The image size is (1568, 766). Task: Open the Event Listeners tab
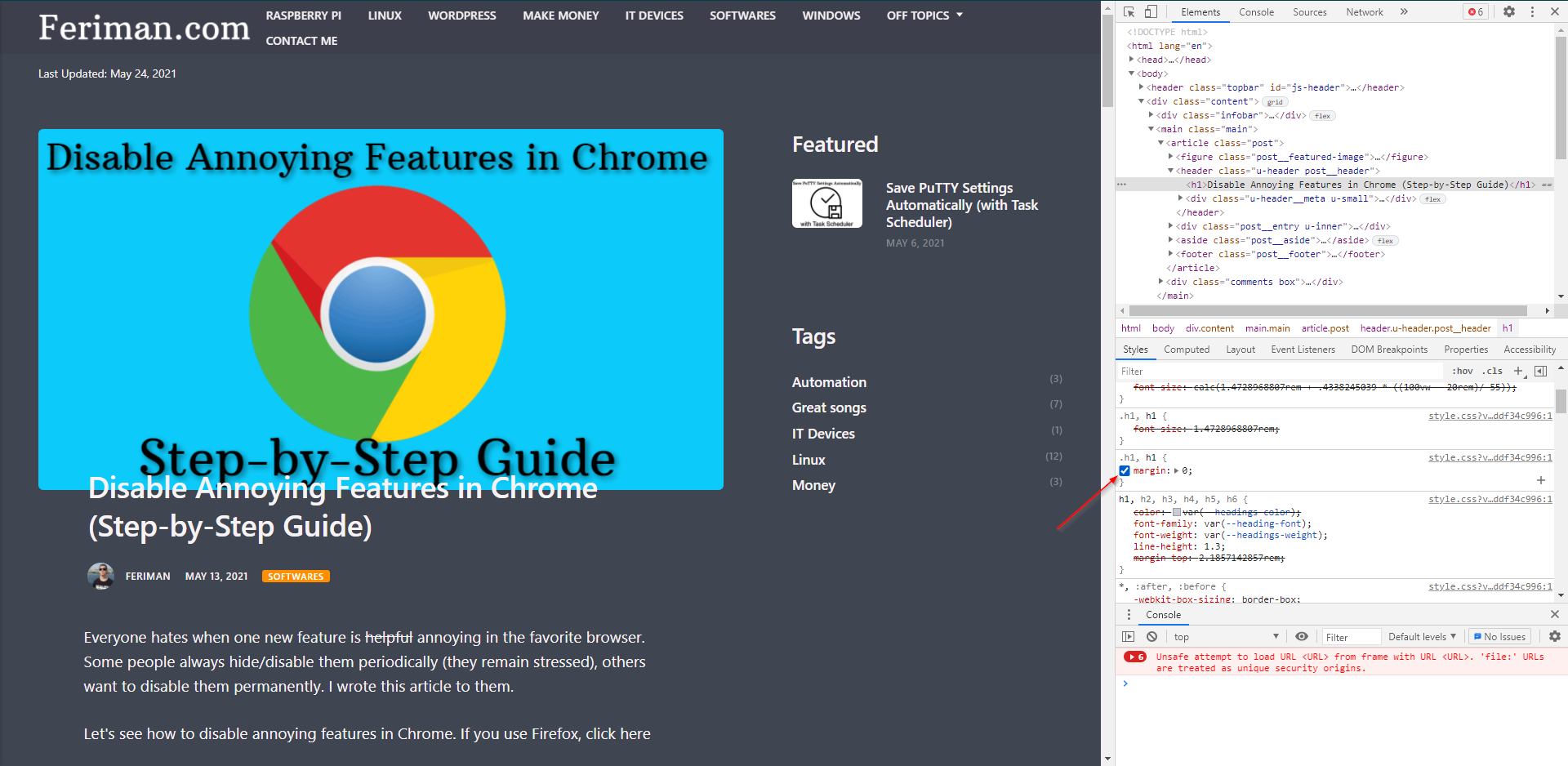(1303, 350)
